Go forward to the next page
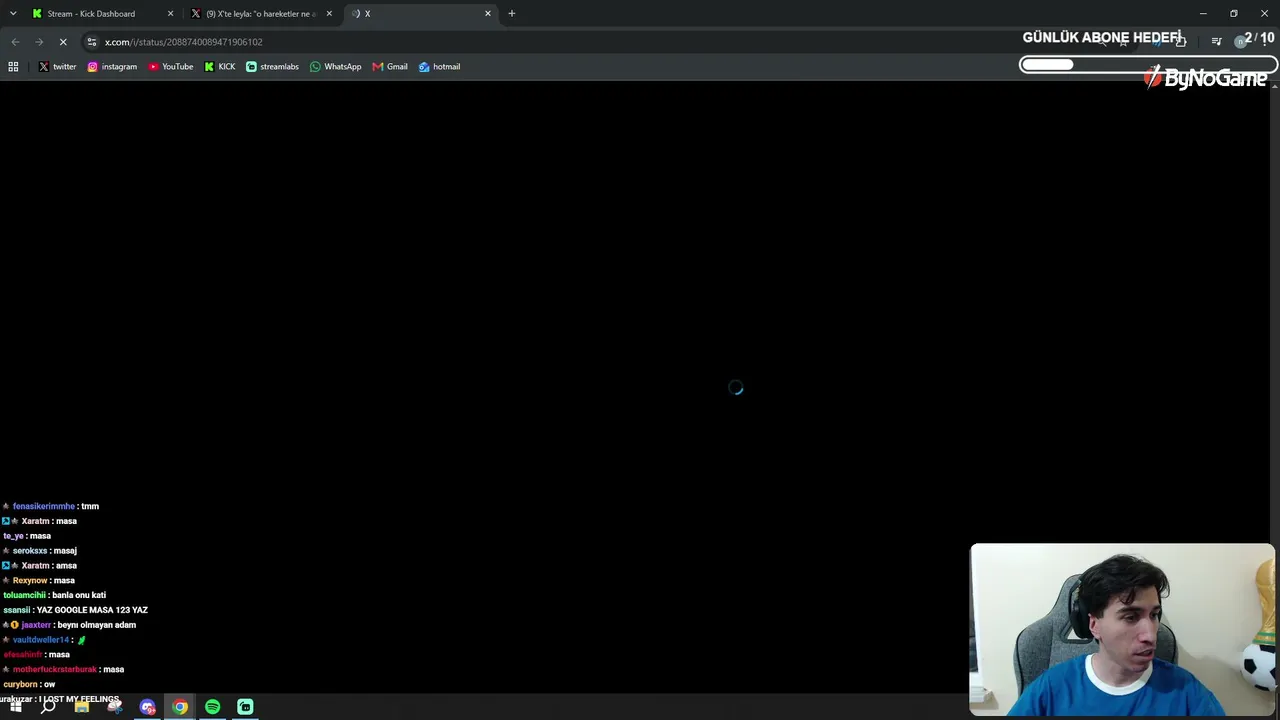 (x=39, y=42)
